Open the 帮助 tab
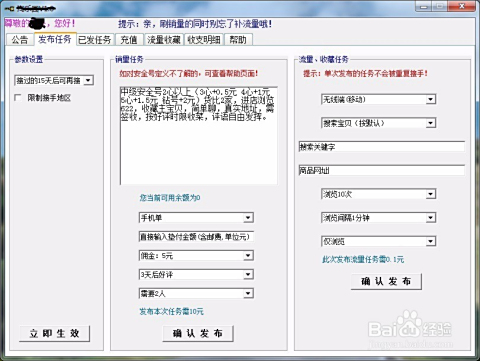480x361 pixels. click(238, 40)
